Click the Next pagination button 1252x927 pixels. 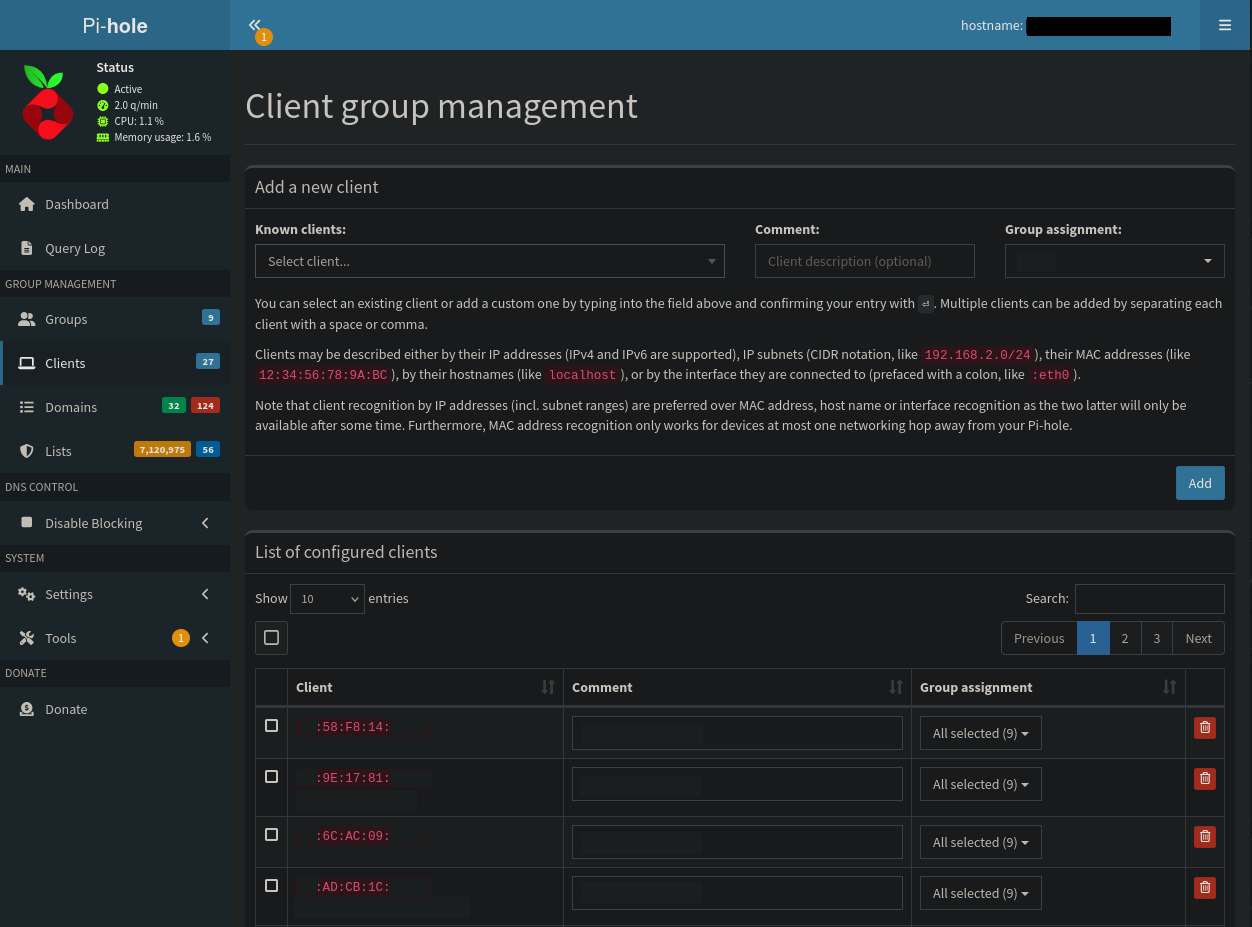1198,638
